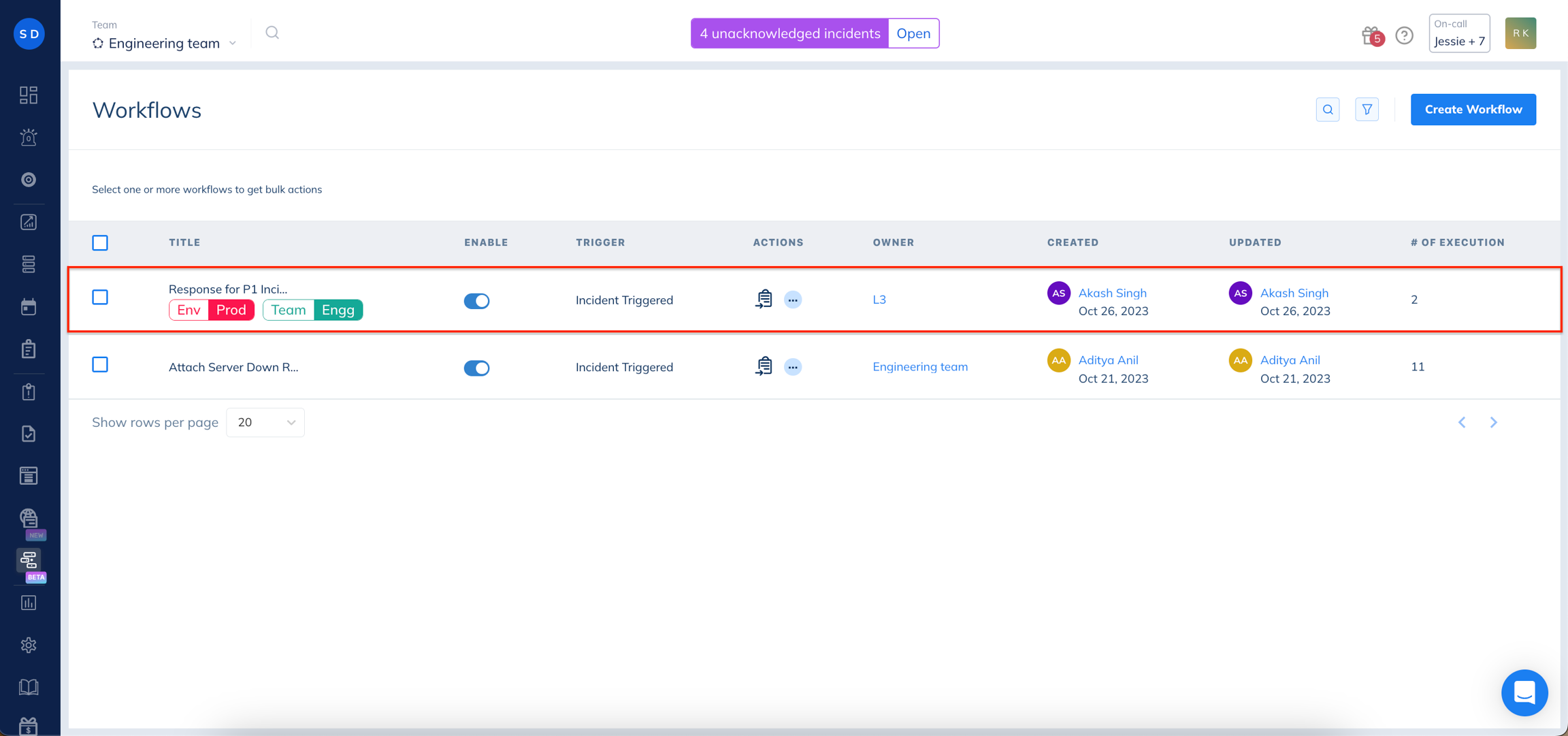
Task: Expand the Engineering team selector
Action: pos(165,43)
